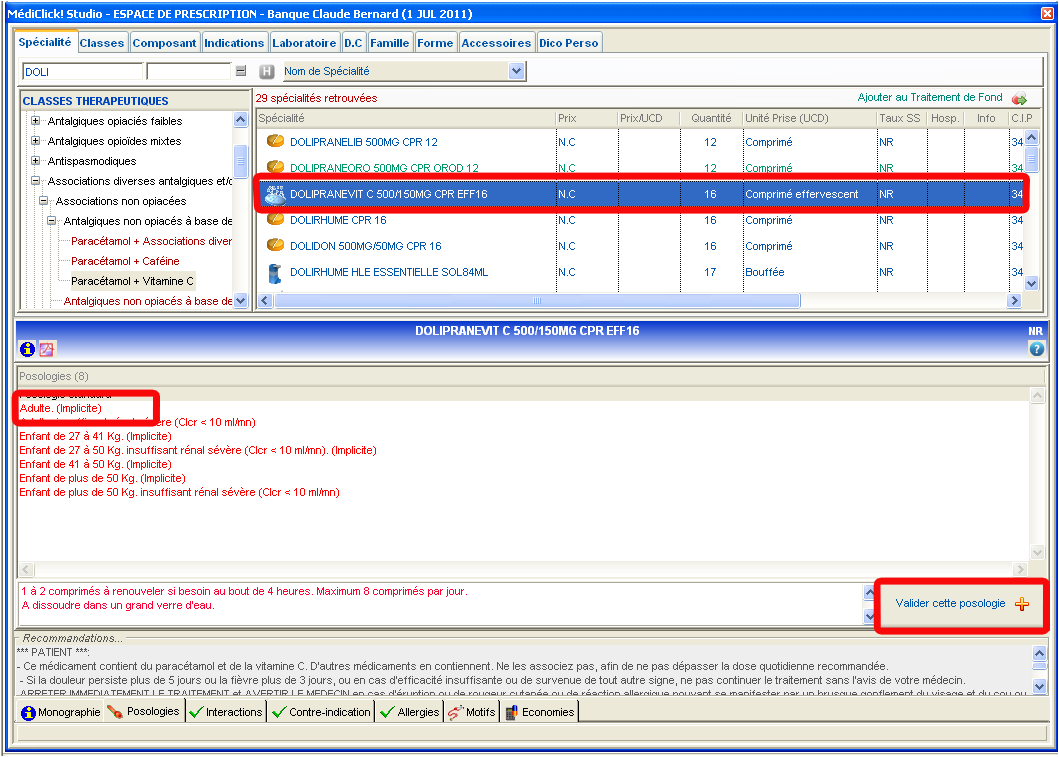Click the specialties list horizontal scrollbar thumb
The width and height of the screenshot is (1059, 757).
(537, 301)
